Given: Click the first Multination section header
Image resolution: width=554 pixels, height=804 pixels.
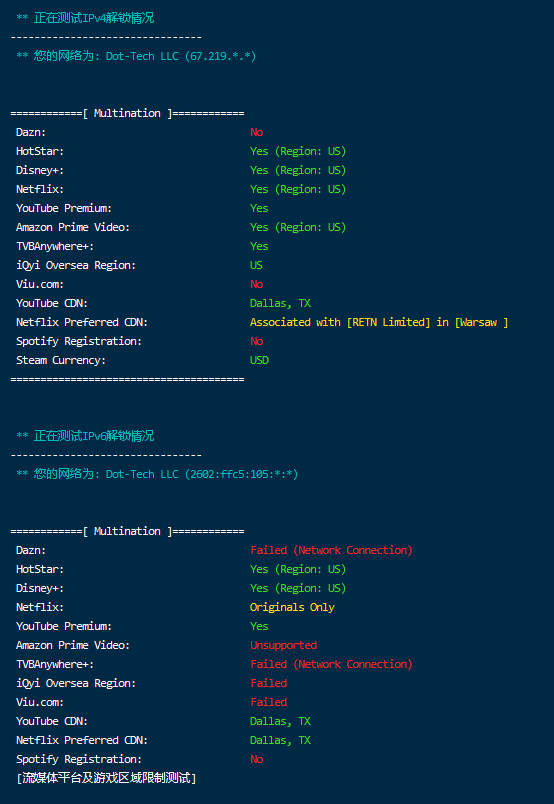Looking at the screenshot, I should click(x=127, y=113).
